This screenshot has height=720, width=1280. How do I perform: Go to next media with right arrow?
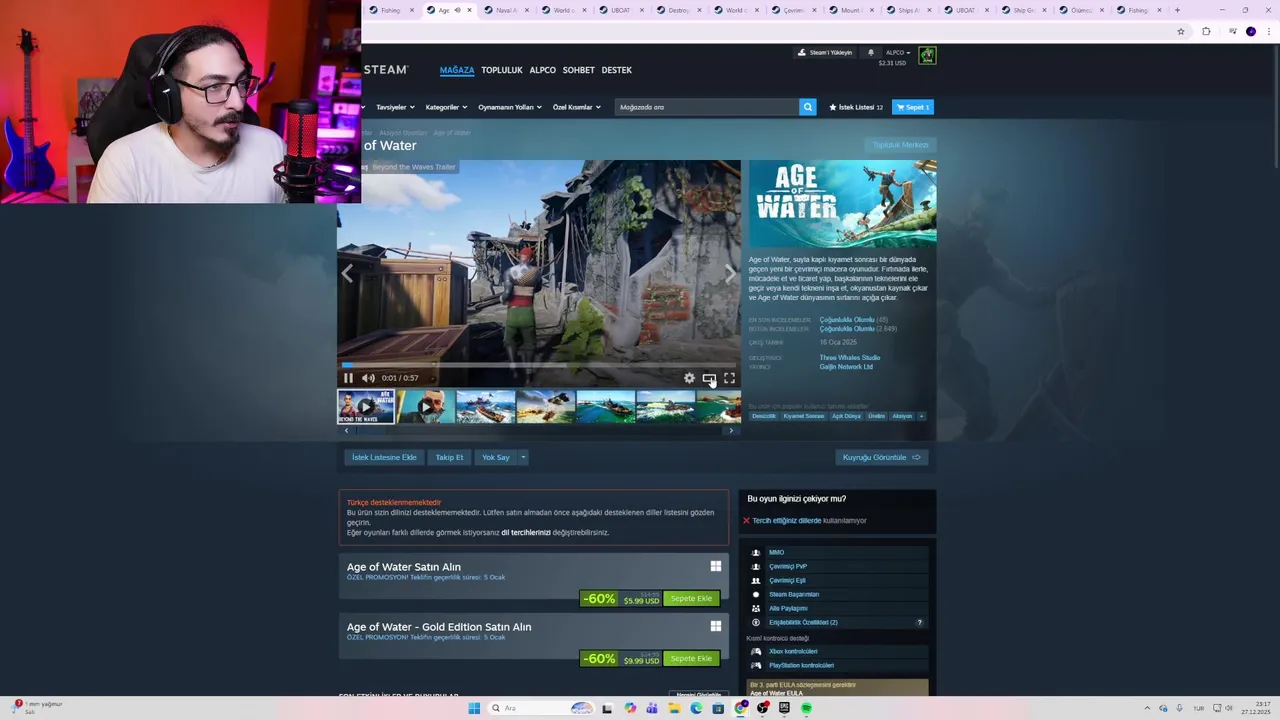pos(730,273)
